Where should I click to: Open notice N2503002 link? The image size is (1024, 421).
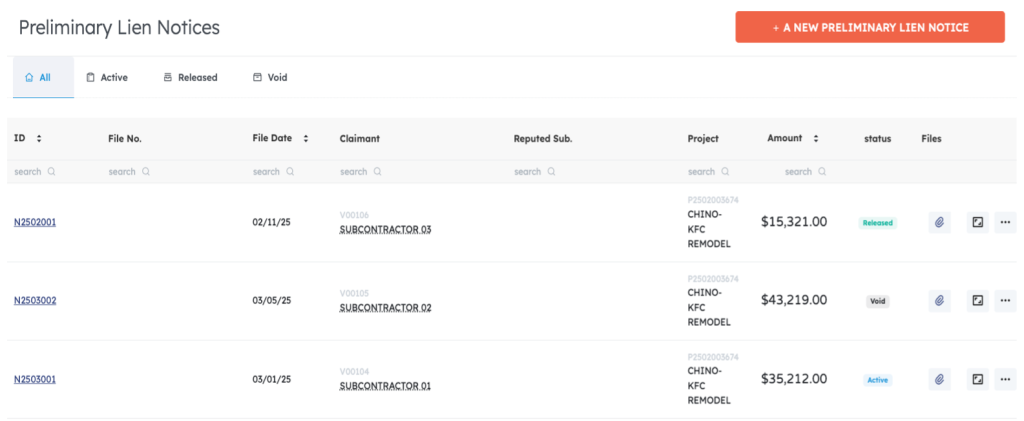(x=35, y=300)
